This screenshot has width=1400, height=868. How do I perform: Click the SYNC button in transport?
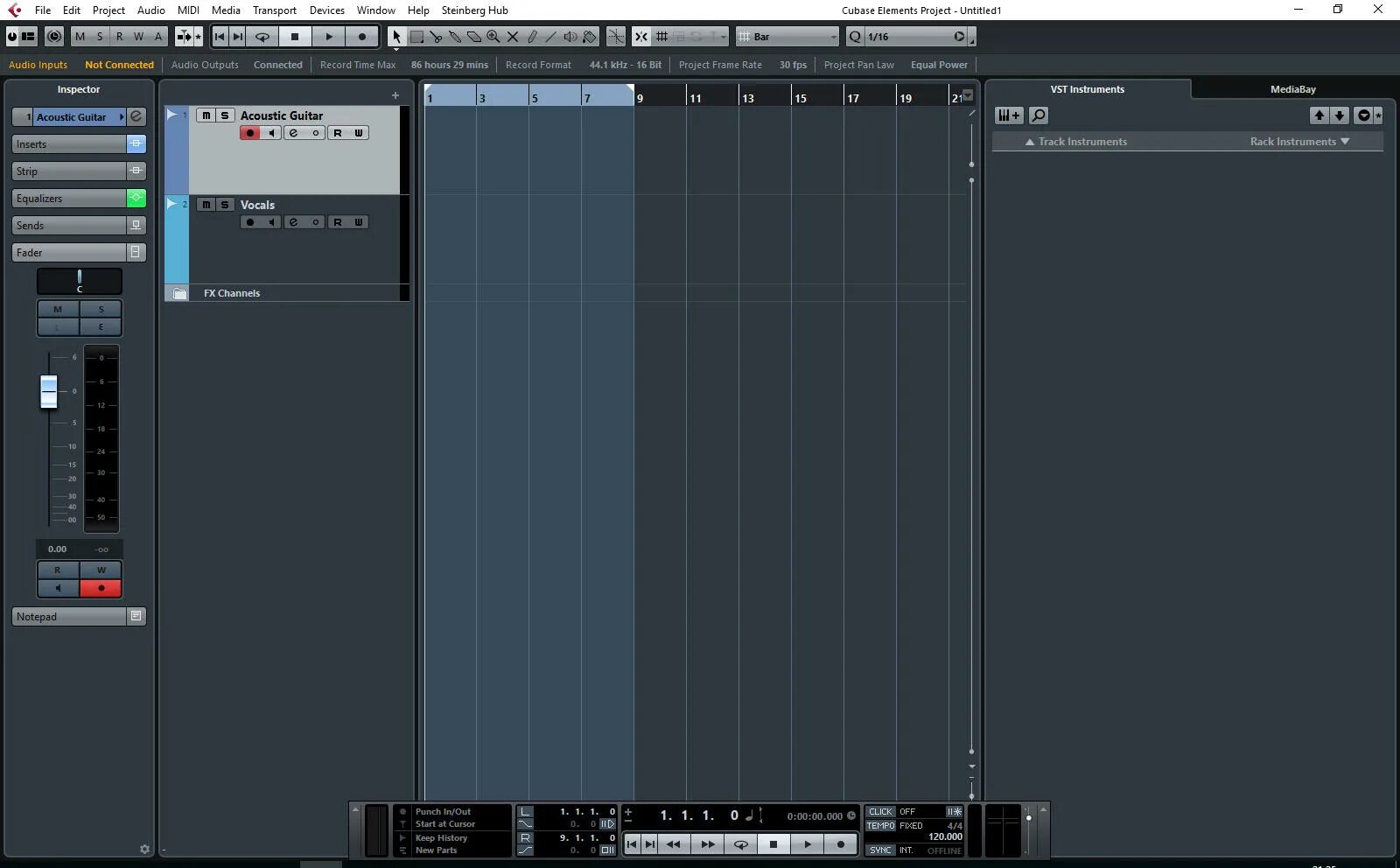(880, 850)
